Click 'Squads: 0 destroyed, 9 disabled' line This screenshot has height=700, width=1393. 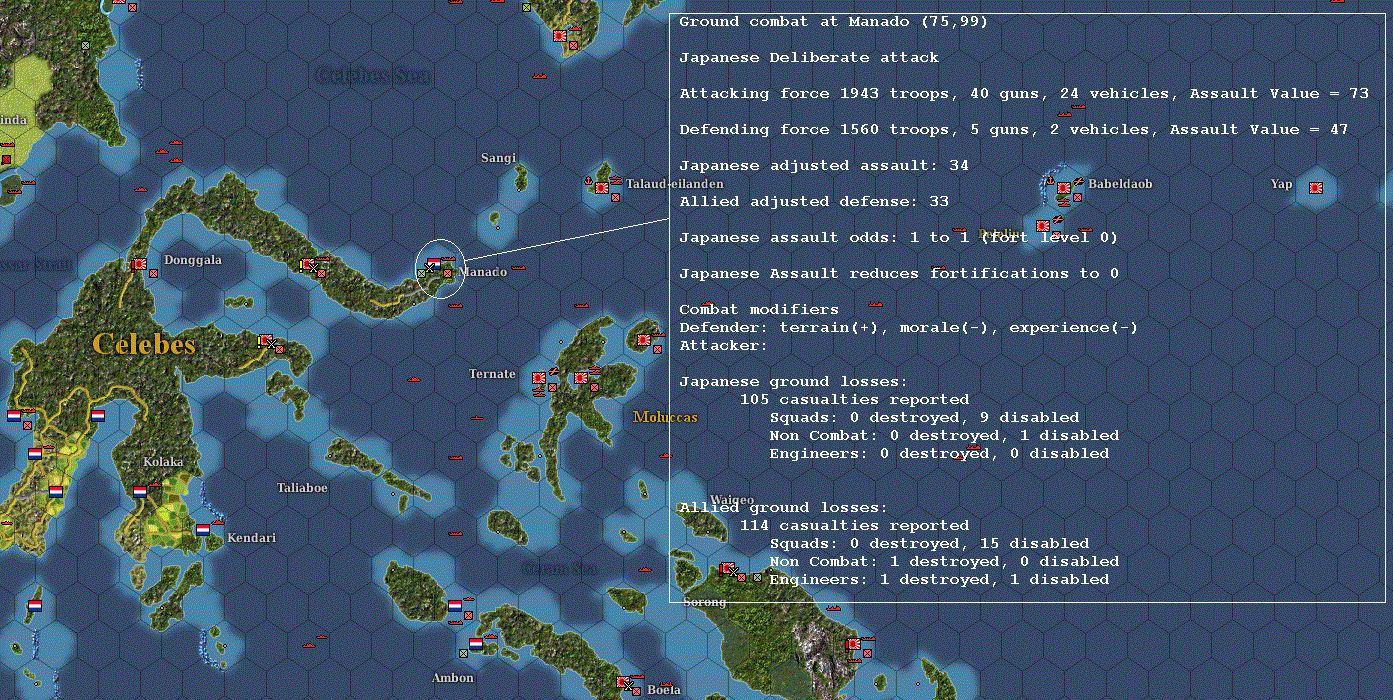(x=924, y=418)
